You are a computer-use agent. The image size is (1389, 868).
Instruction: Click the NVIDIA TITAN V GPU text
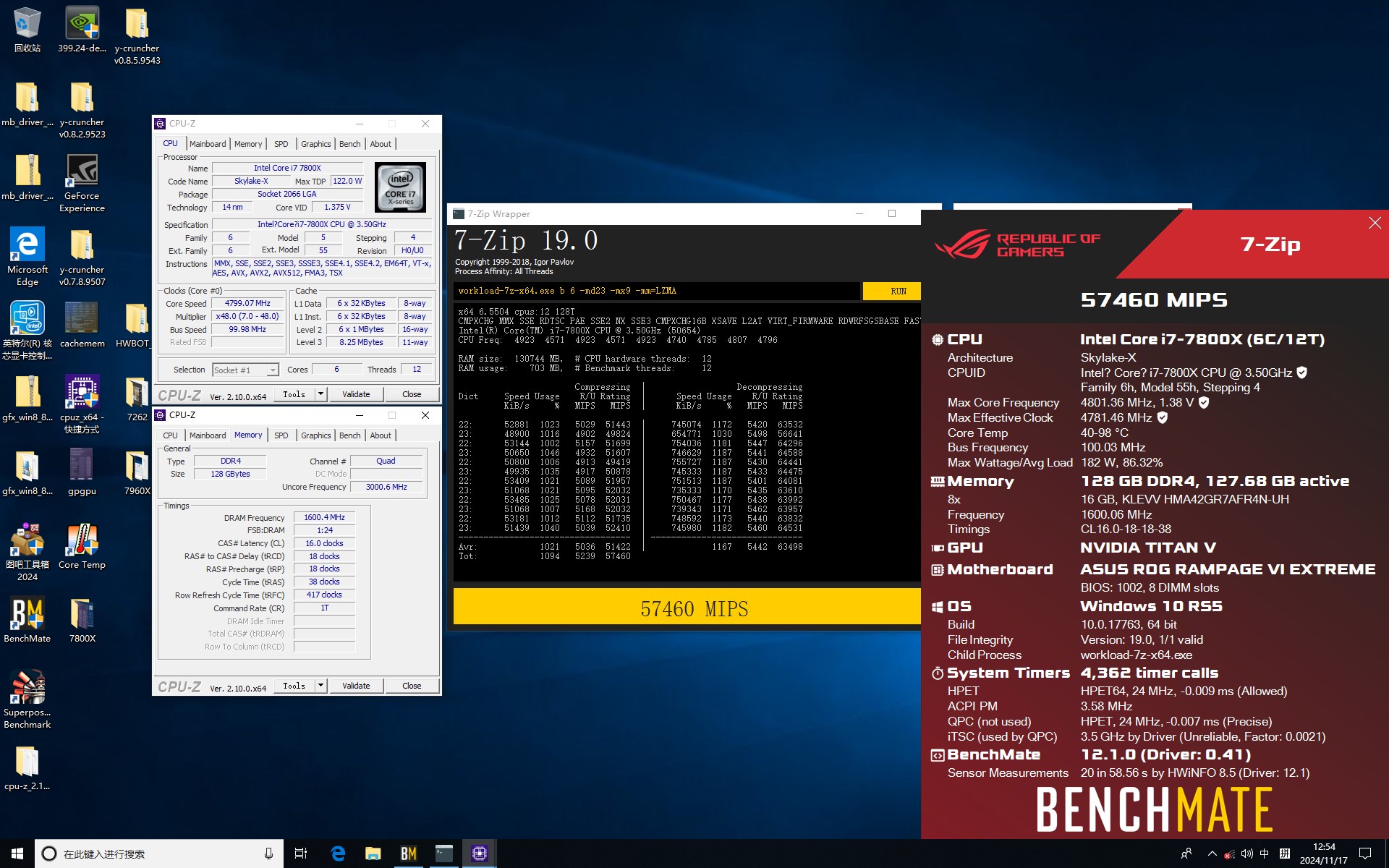(1148, 548)
